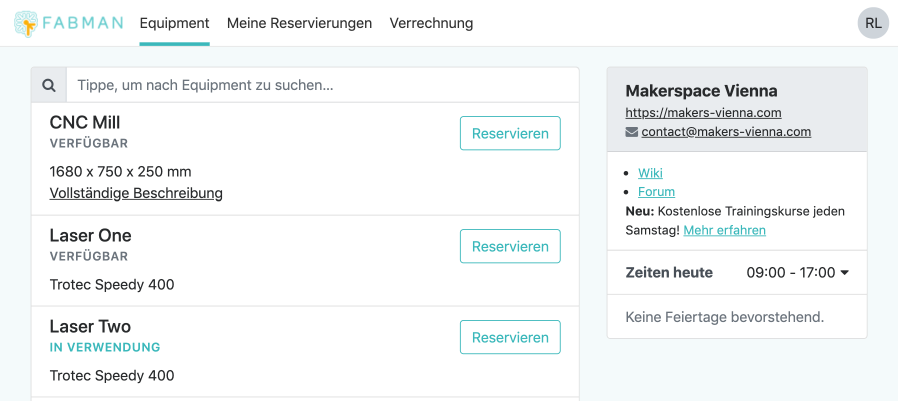
Task: Switch to the Equipment tab
Action: pos(174,23)
